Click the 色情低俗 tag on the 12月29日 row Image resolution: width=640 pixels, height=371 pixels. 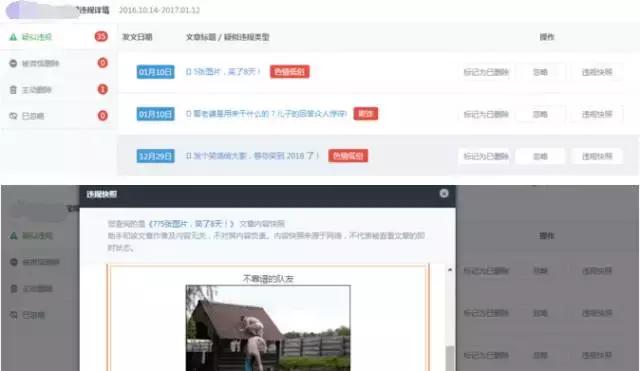[348, 156]
